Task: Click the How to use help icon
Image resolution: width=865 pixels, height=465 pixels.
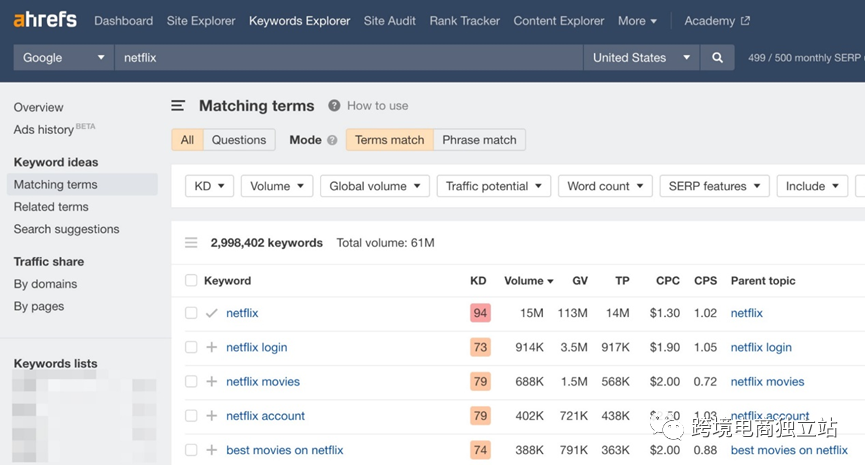Action: tap(334, 105)
